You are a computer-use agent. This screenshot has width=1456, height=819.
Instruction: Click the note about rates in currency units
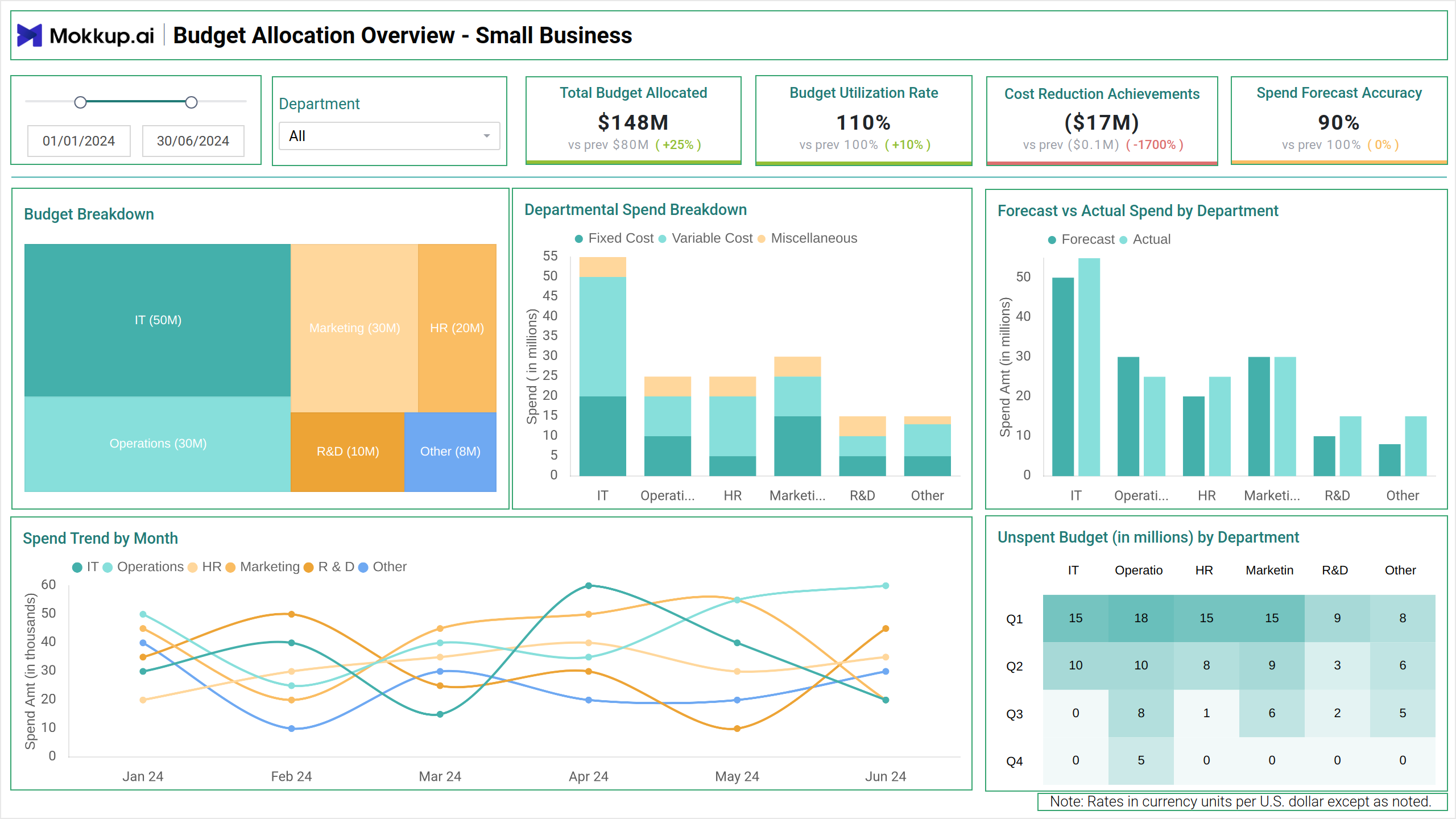[x=1240, y=801]
